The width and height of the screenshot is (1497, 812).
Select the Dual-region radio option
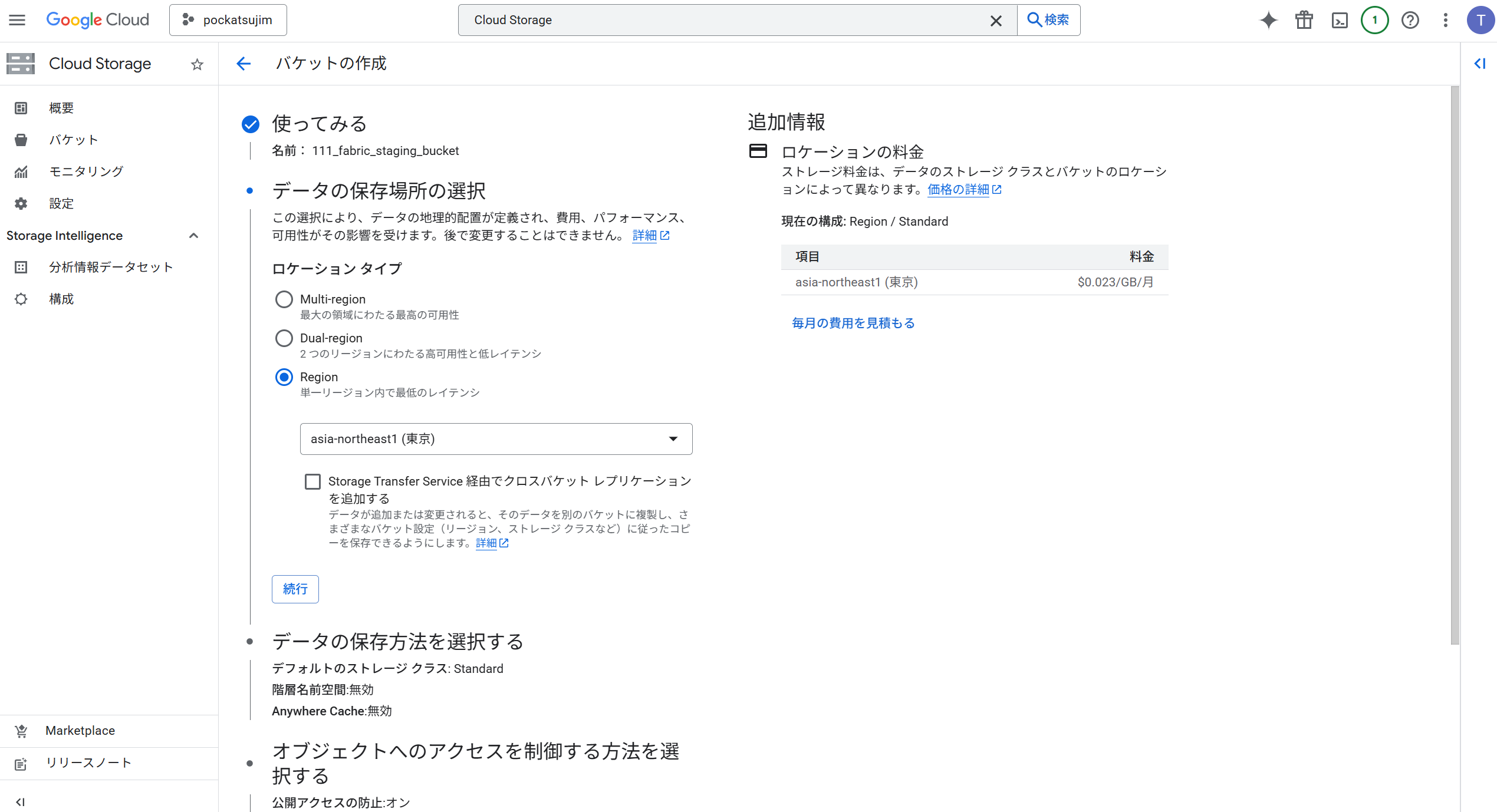pos(284,338)
